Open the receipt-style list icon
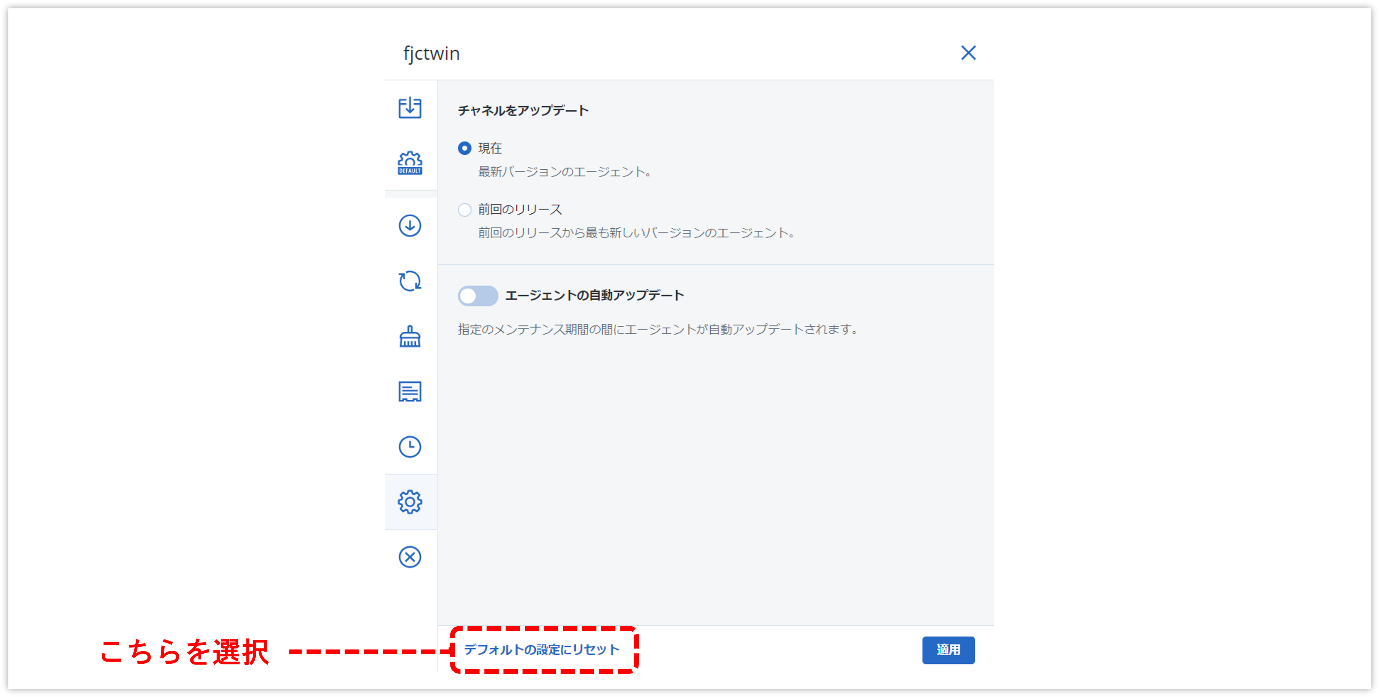Image resolution: width=1379 pixels, height=697 pixels. tap(410, 392)
